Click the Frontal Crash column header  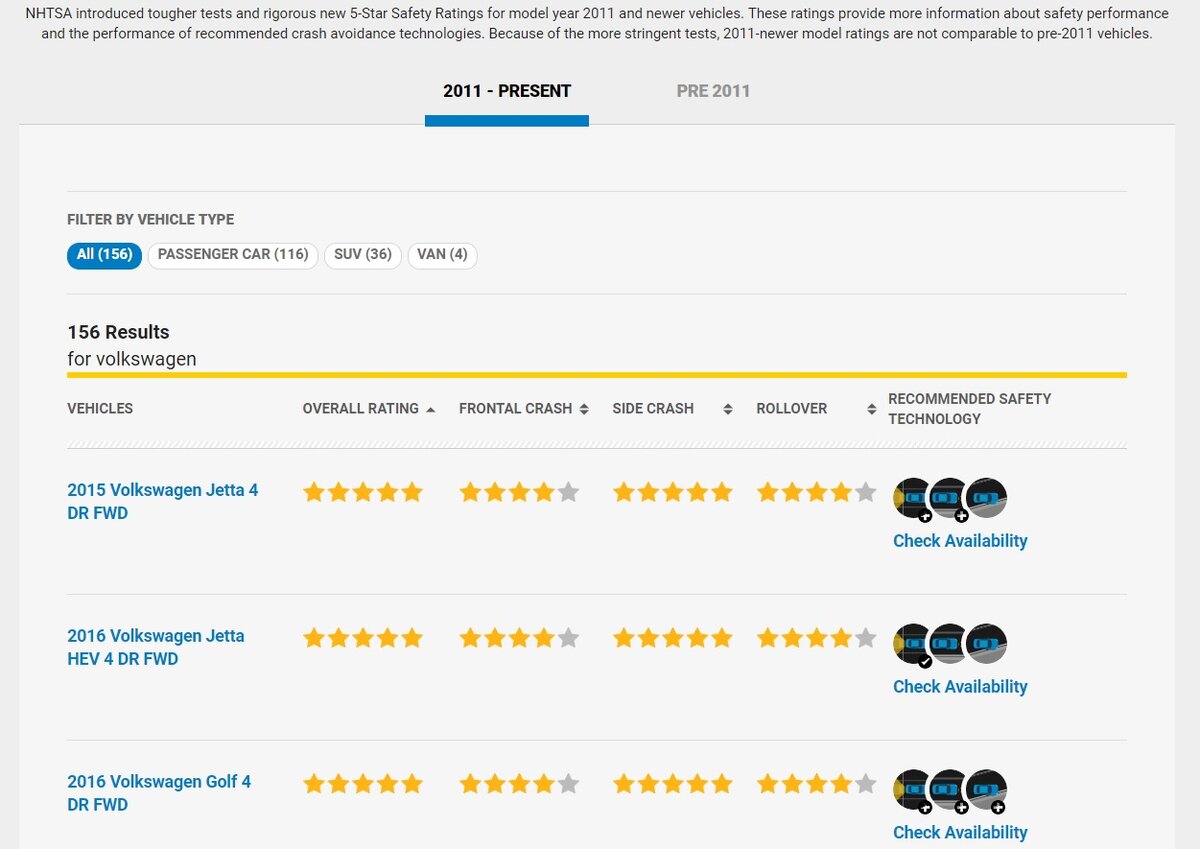(516, 409)
